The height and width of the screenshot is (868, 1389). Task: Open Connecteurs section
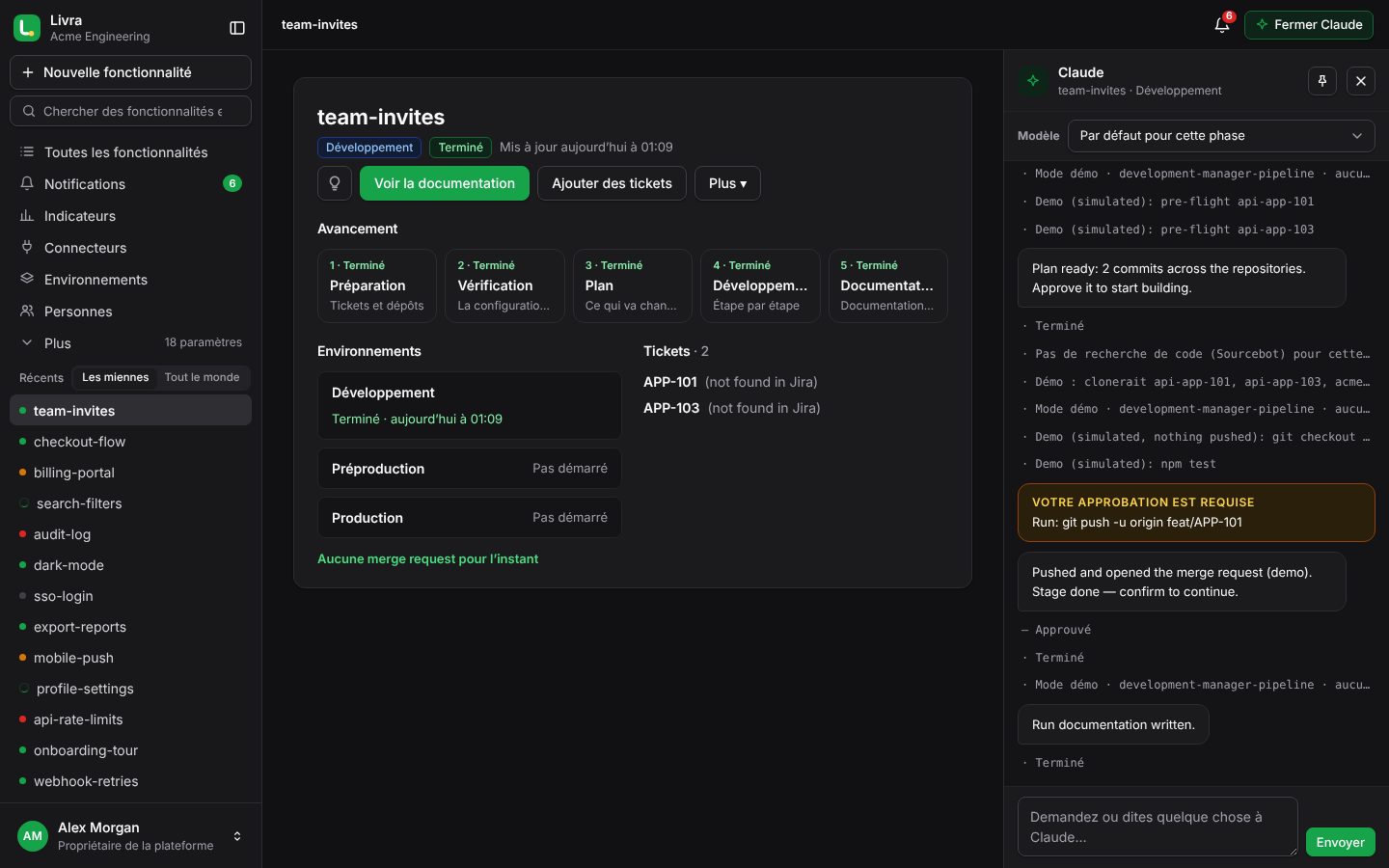coord(130,248)
